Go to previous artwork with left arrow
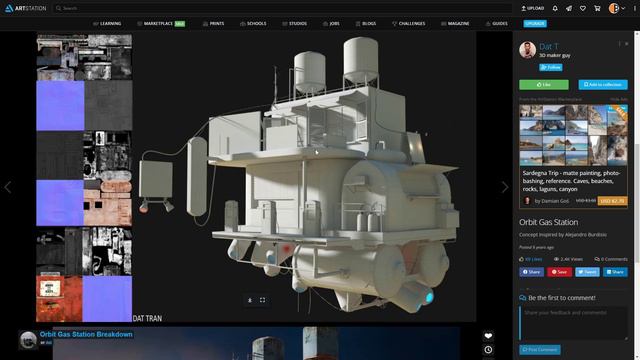The width and height of the screenshot is (640, 360). [8, 187]
